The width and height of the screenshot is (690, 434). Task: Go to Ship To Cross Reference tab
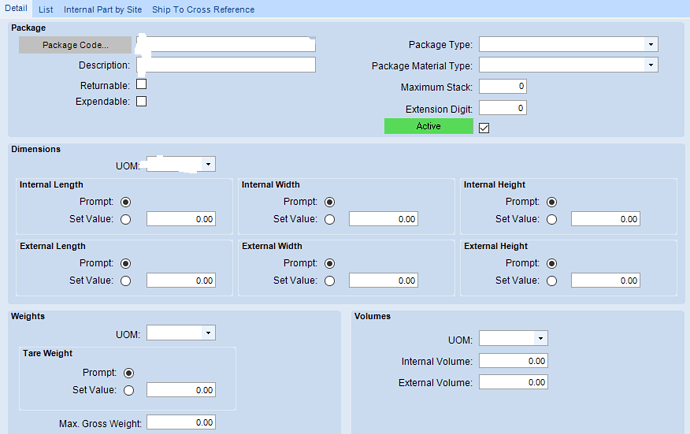point(203,9)
